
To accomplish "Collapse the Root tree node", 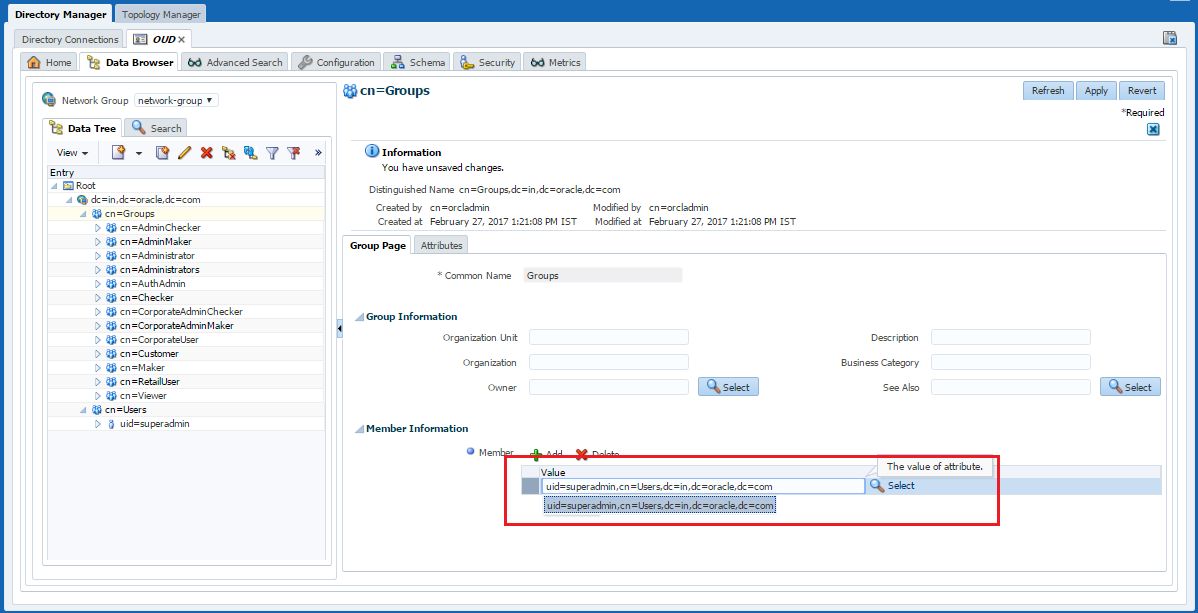I will click(54, 186).
